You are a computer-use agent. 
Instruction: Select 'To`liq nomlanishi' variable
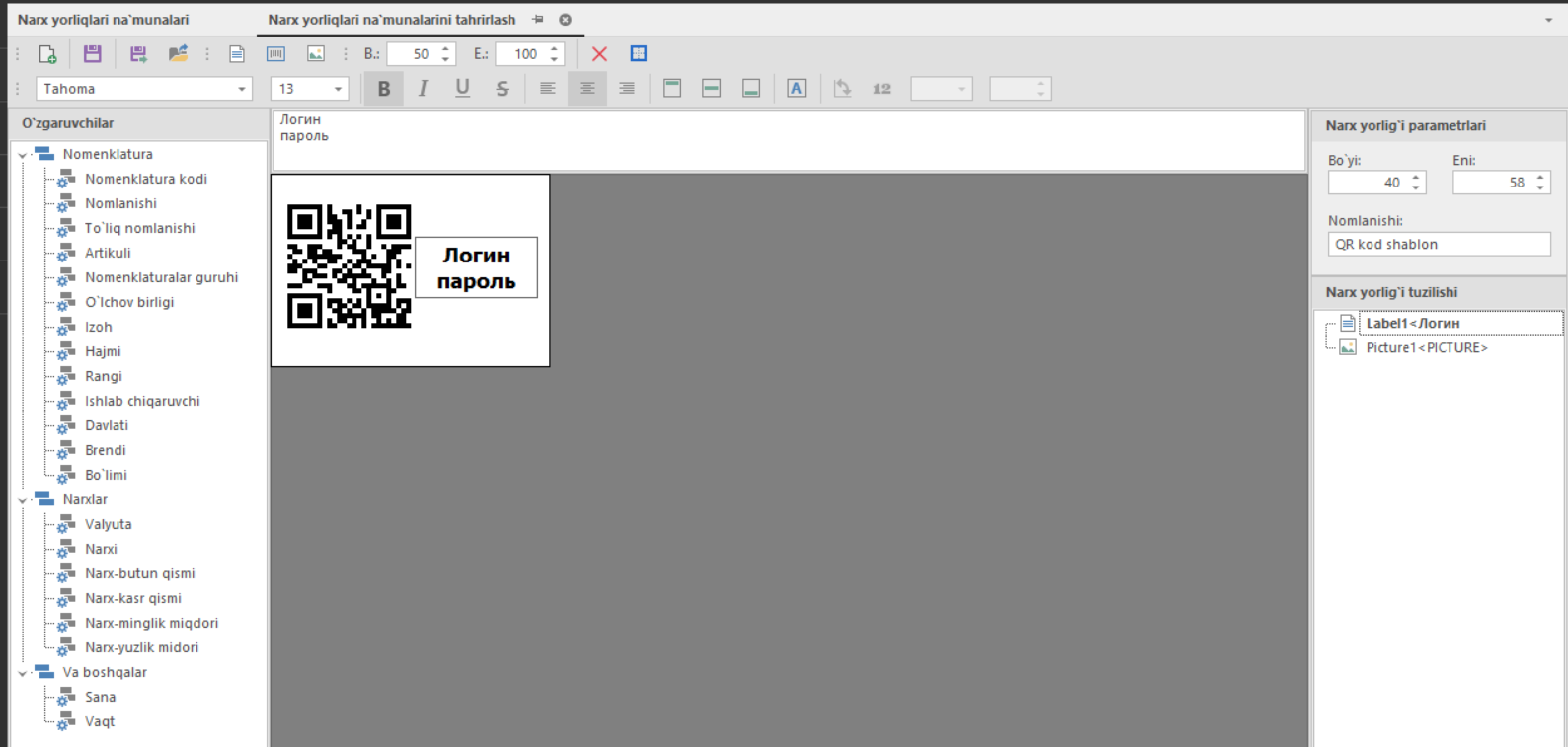[140, 228]
